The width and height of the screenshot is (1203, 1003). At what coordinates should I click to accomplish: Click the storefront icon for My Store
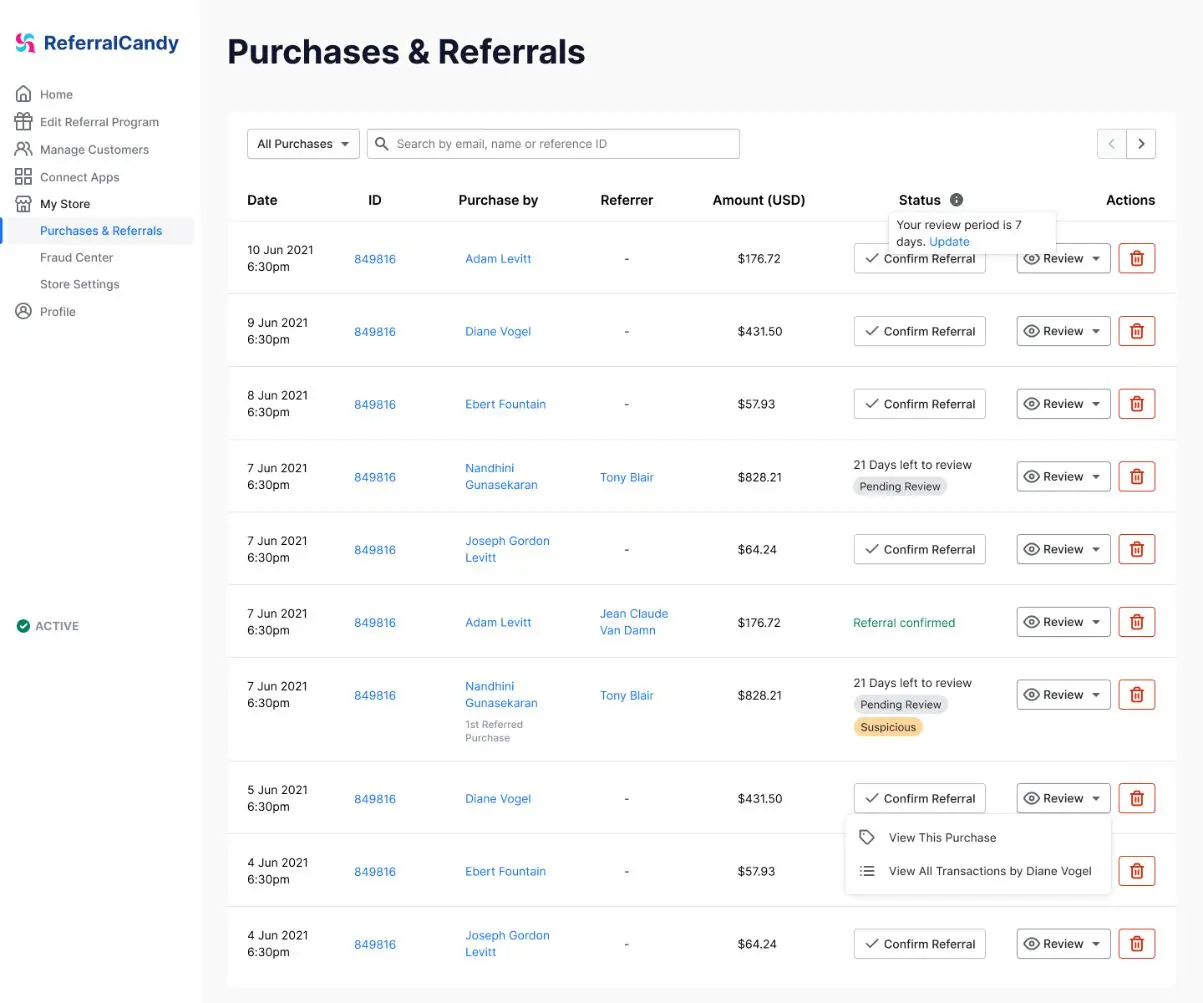click(x=23, y=203)
